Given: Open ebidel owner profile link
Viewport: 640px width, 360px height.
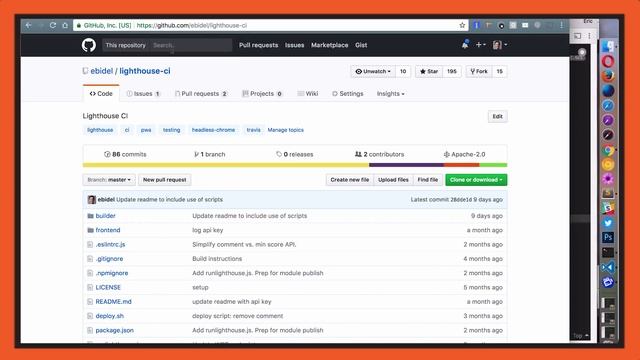Looking at the screenshot, I should click(102, 71).
